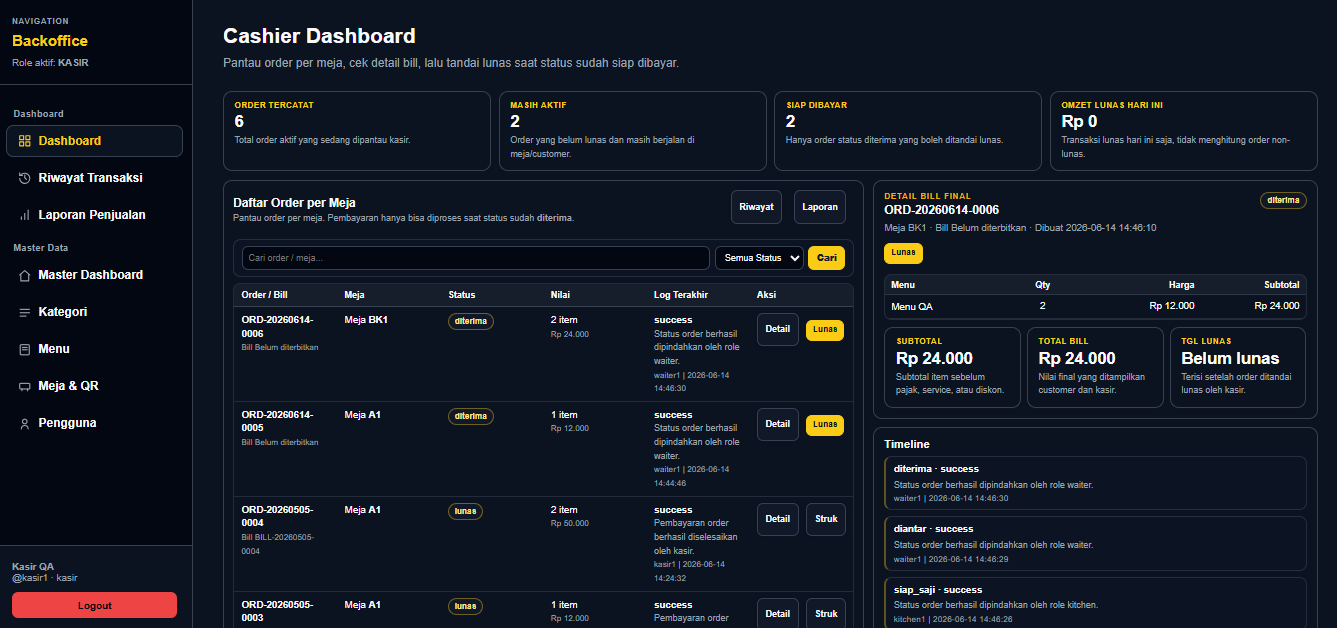The width and height of the screenshot is (1337, 628).
Task: Print Struk for order ORD-20260505-0003
Action: tap(826, 614)
